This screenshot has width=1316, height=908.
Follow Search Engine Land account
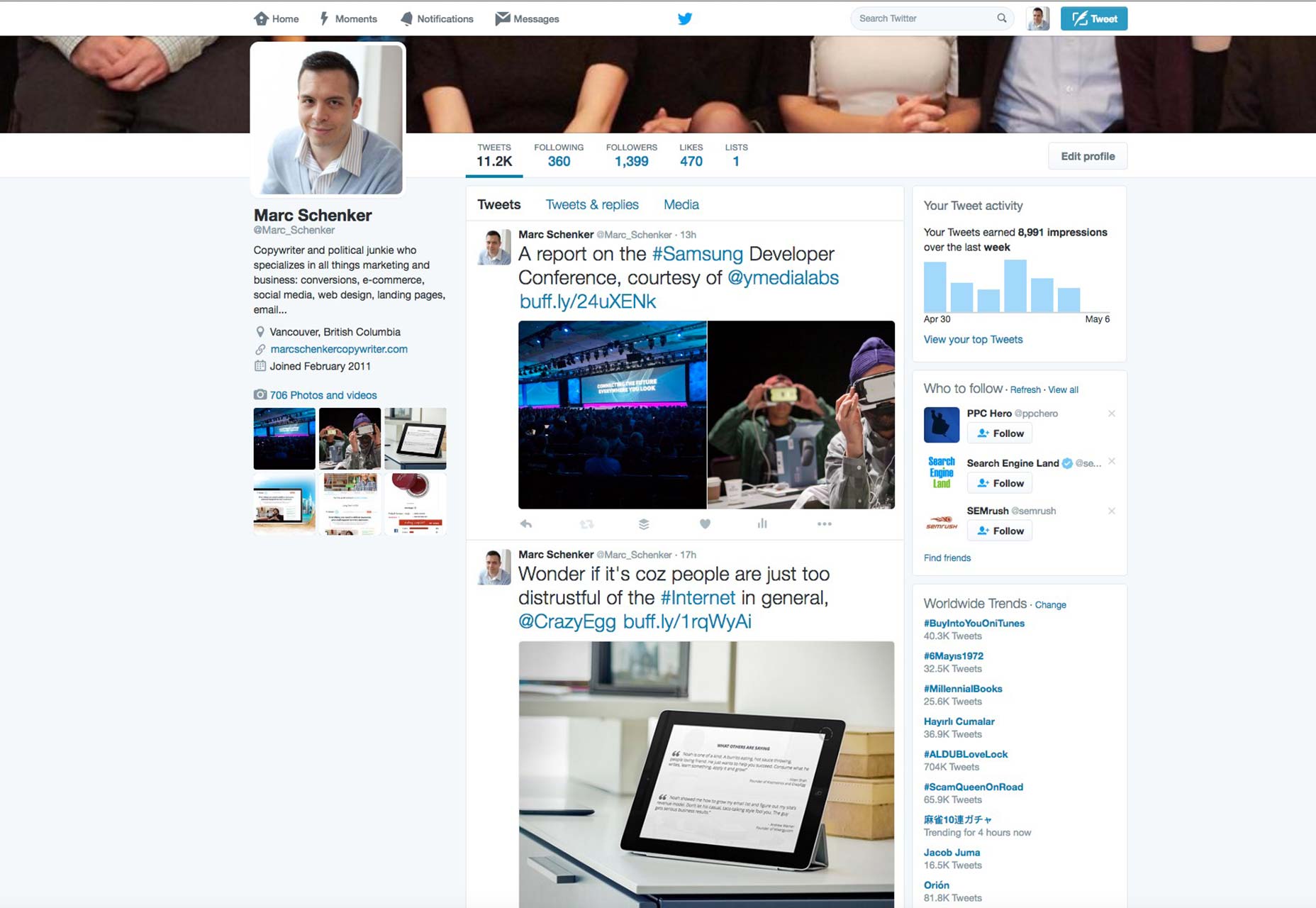tap(1000, 483)
